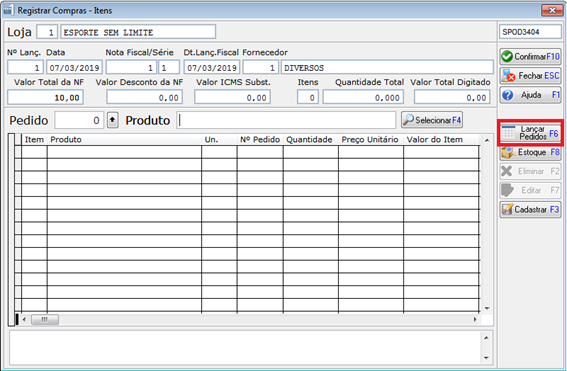Click the Produto column header in grid
This screenshot has width=567, height=371.
[x=124, y=140]
